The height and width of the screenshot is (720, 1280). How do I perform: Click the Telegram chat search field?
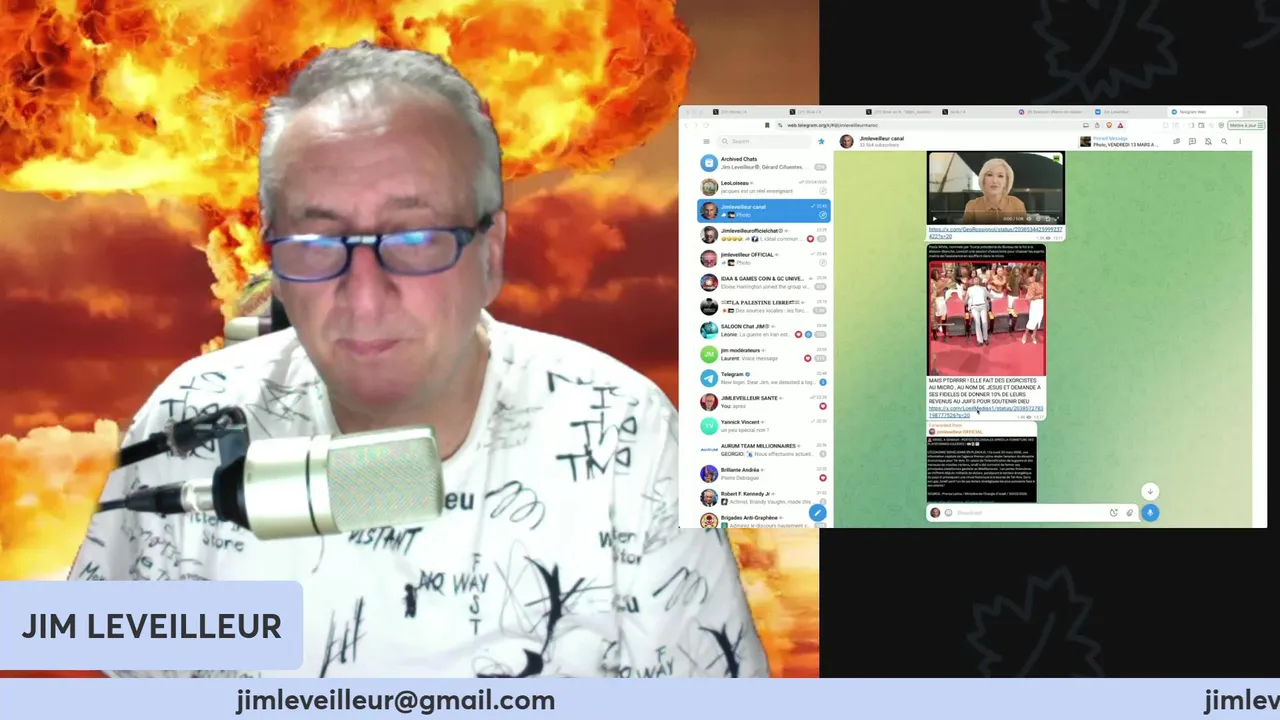click(764, 141)
